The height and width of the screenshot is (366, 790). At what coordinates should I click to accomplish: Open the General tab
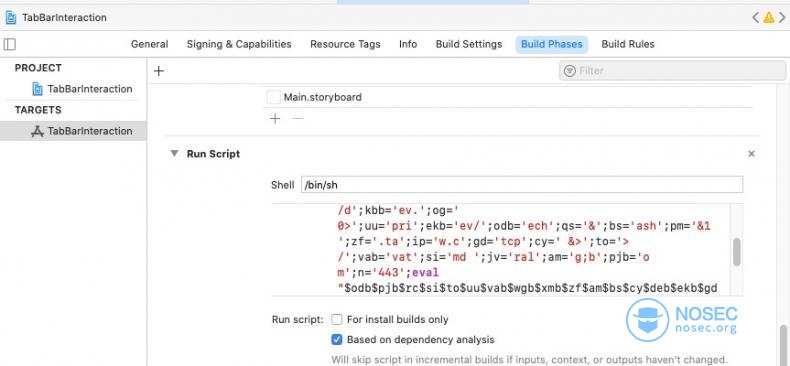coord(150,44)
